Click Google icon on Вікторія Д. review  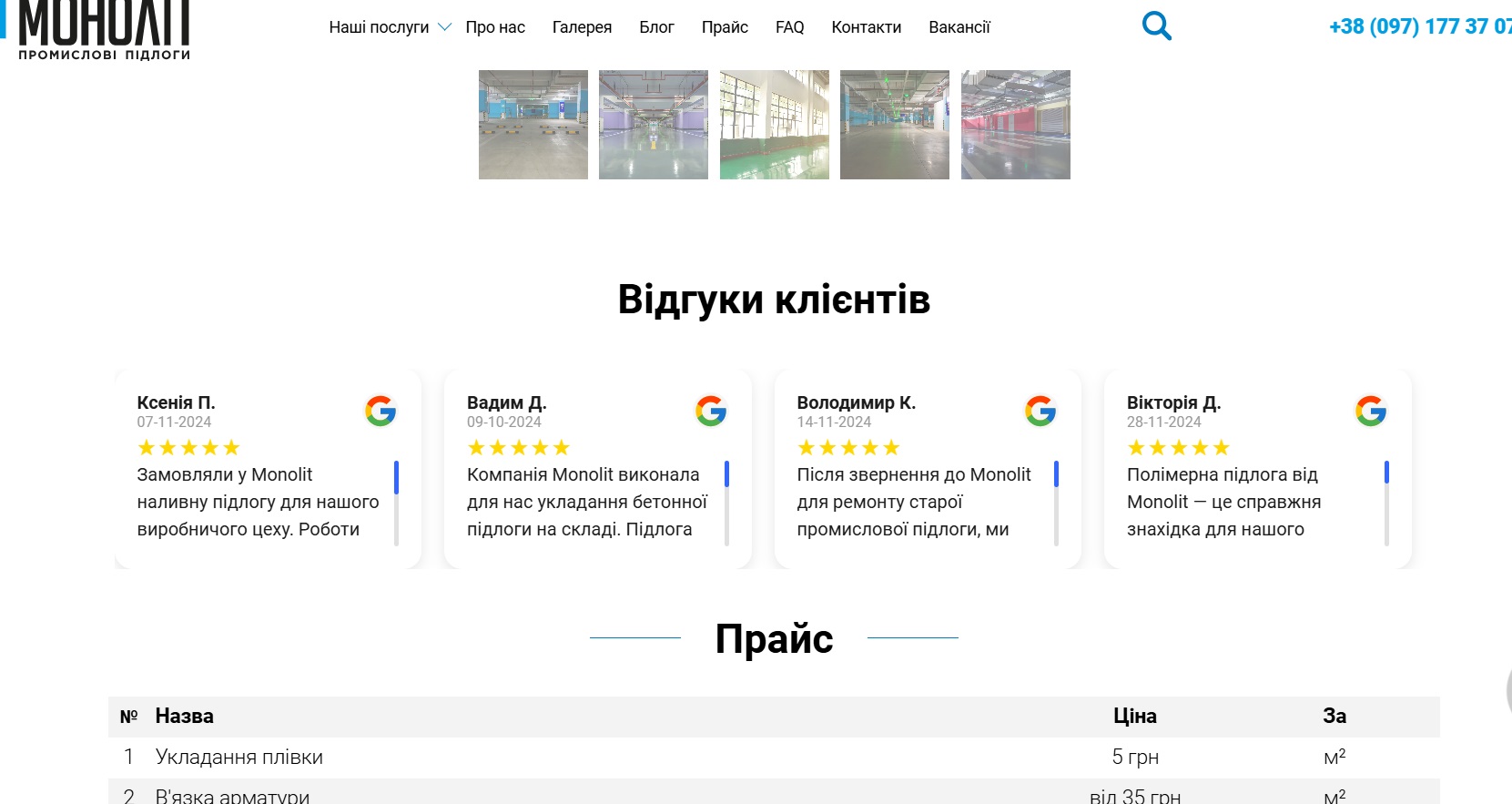(1370, 411)
